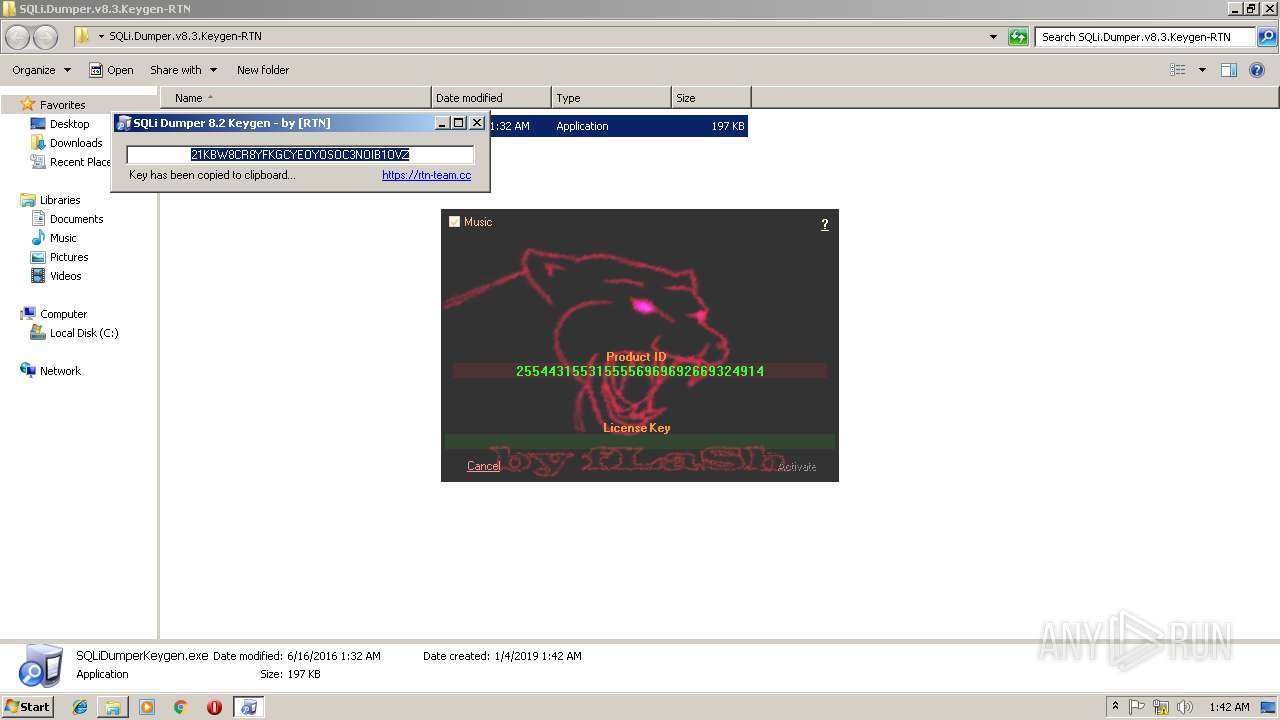Viewport: 1280px width, 720px height.
Task: Close the SQLi Dumper Keygen window
Action: pos(477,123)
